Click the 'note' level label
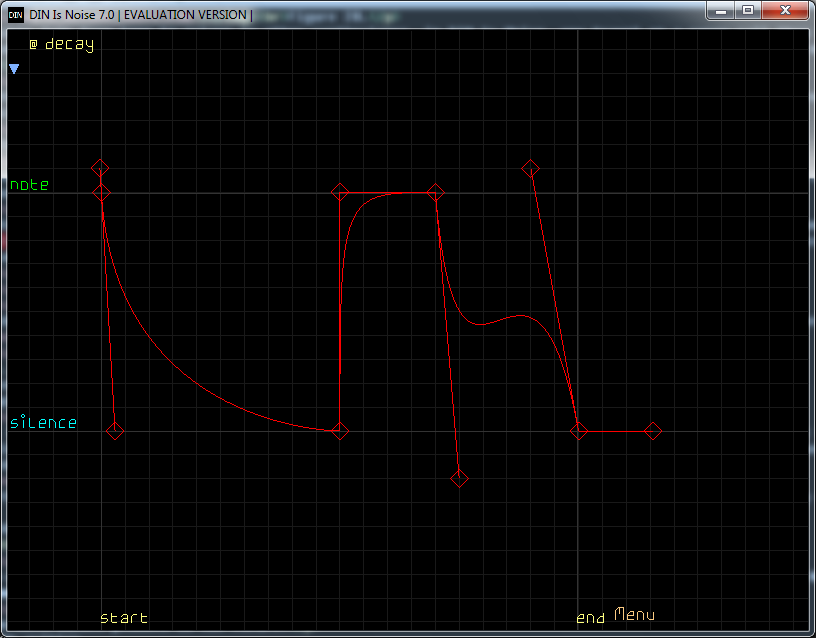816x638 pixels. click(29, 185)
